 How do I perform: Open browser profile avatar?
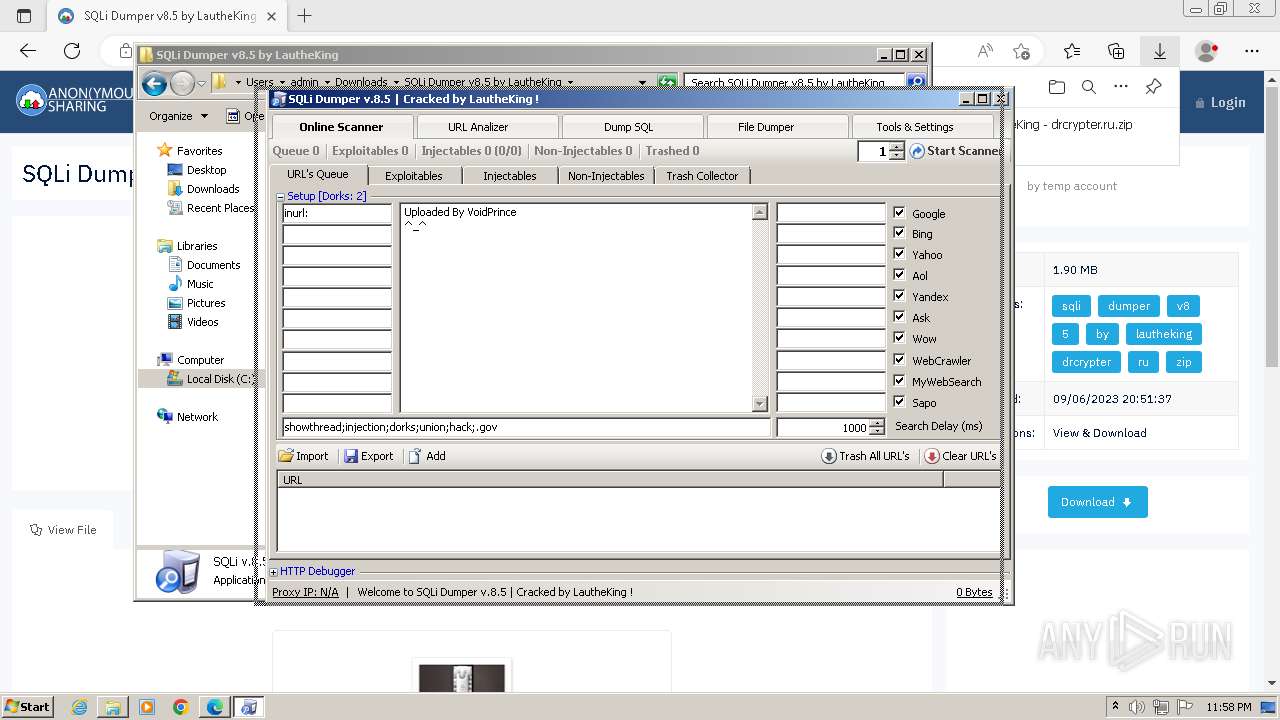1207,51
